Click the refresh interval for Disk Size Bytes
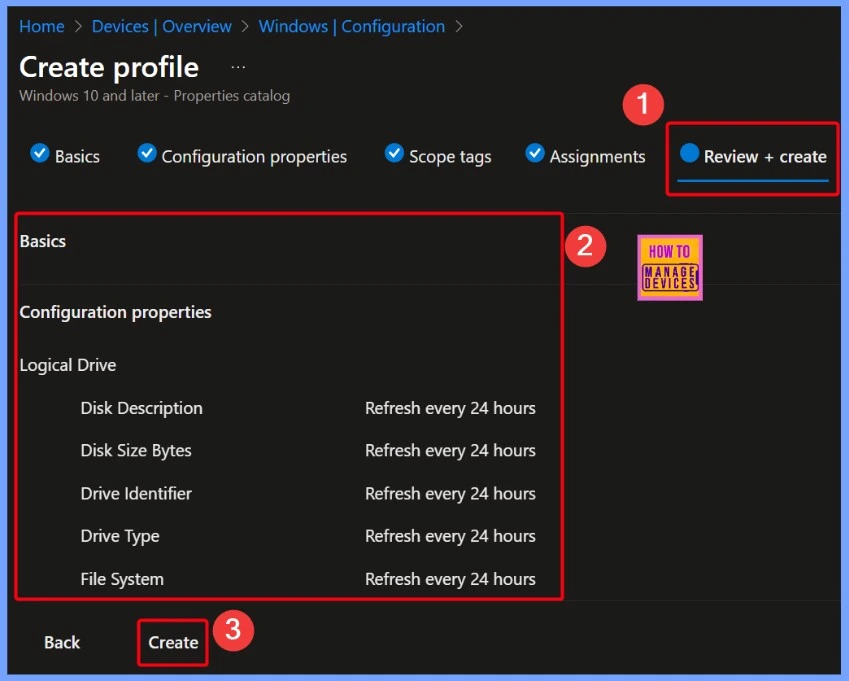Viewport: 849px width, 681px height. (450, 451)
